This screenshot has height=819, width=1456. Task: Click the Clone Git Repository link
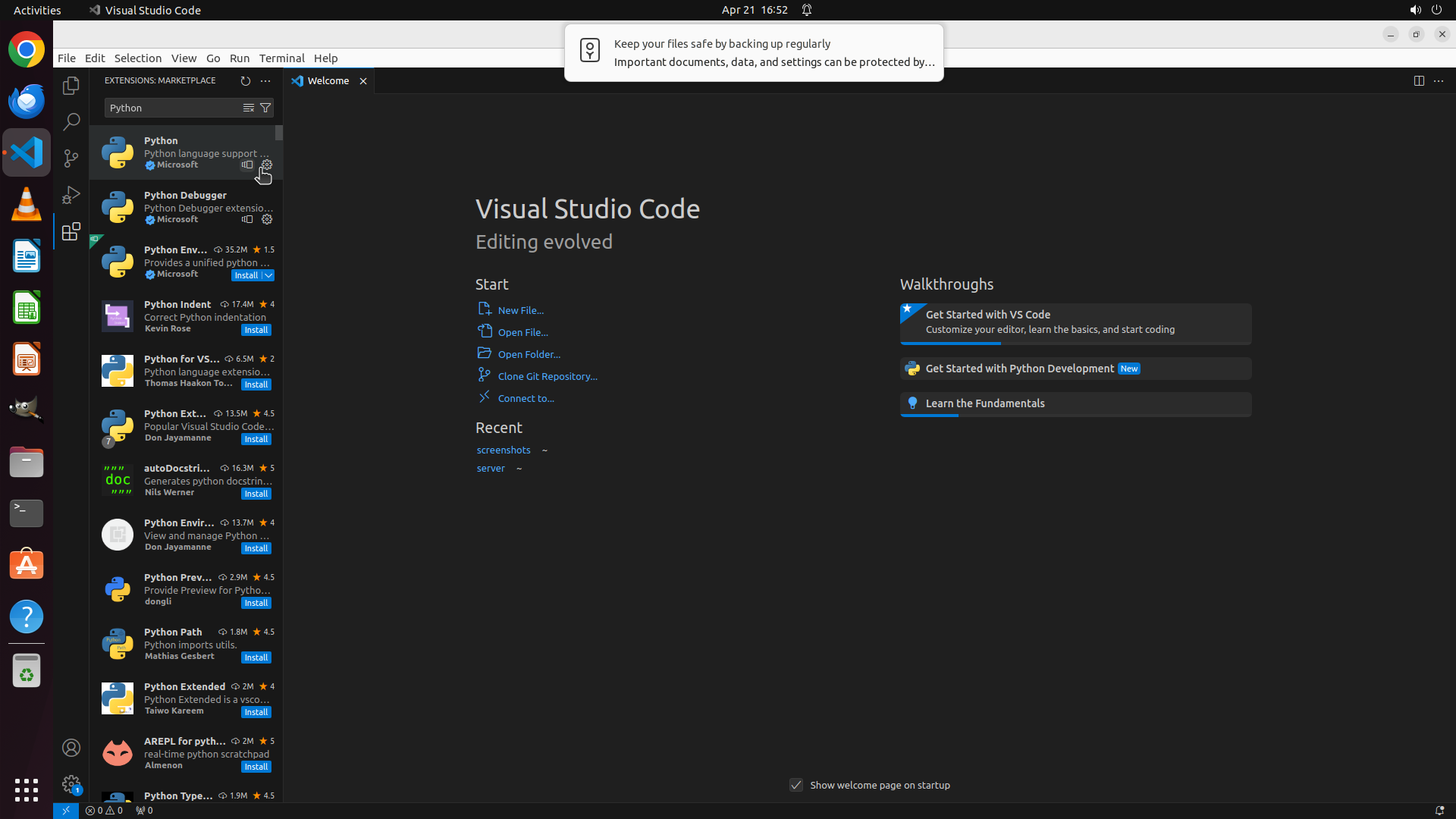pyautogui.click(x=547, y=376)
